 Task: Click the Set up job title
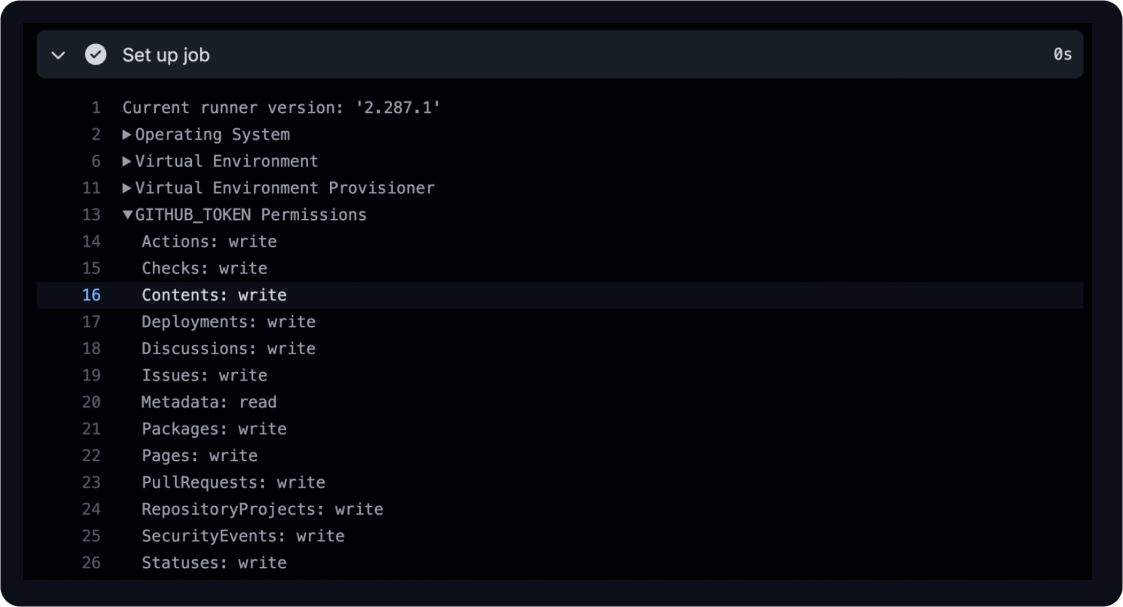pos(165,55)
